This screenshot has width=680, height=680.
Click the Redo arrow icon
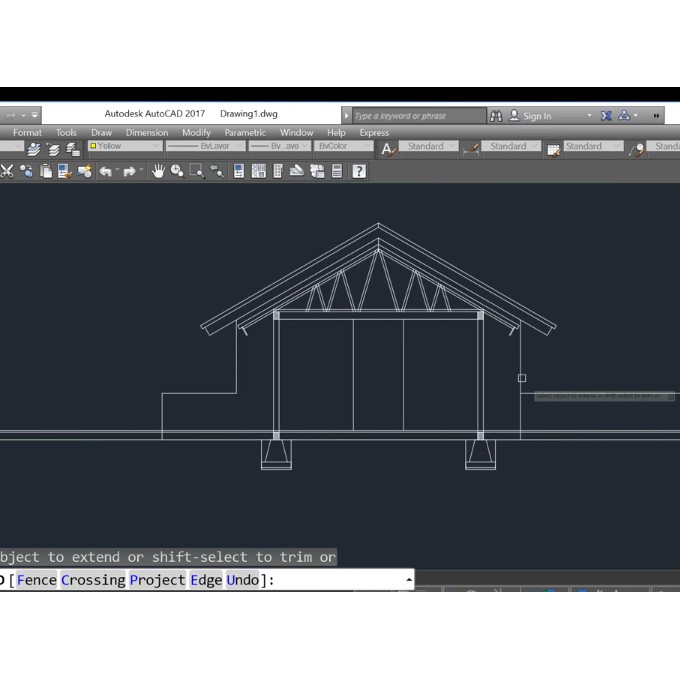[x=129, y=171]
